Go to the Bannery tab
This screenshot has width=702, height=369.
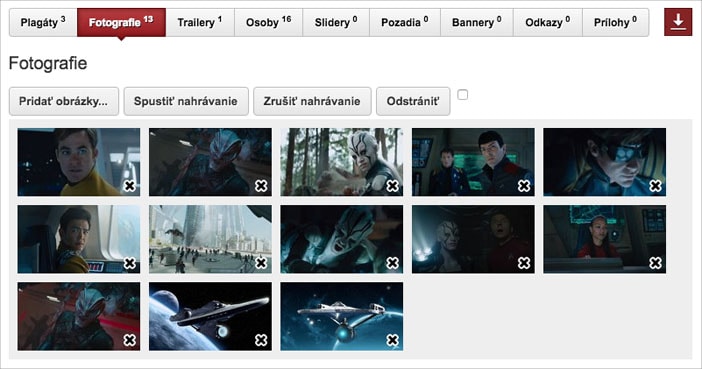pos(476,22)
